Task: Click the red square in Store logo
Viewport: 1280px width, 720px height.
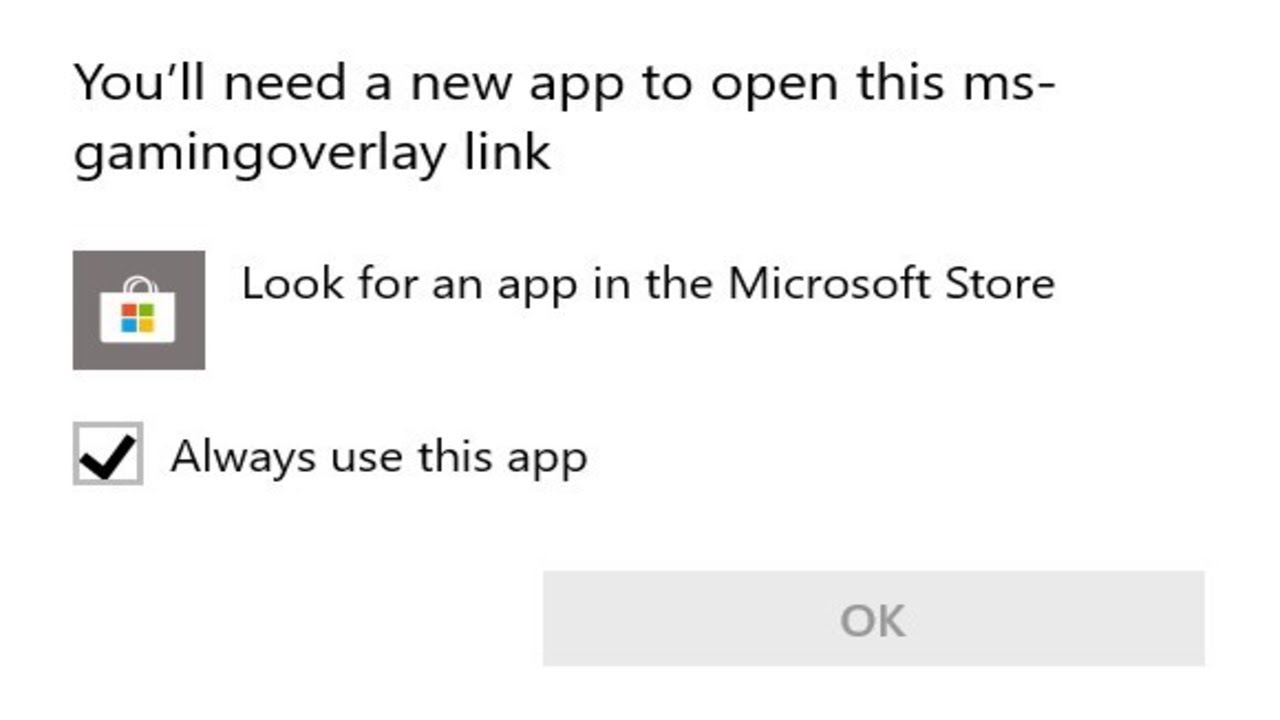Action: pos(129,311)
